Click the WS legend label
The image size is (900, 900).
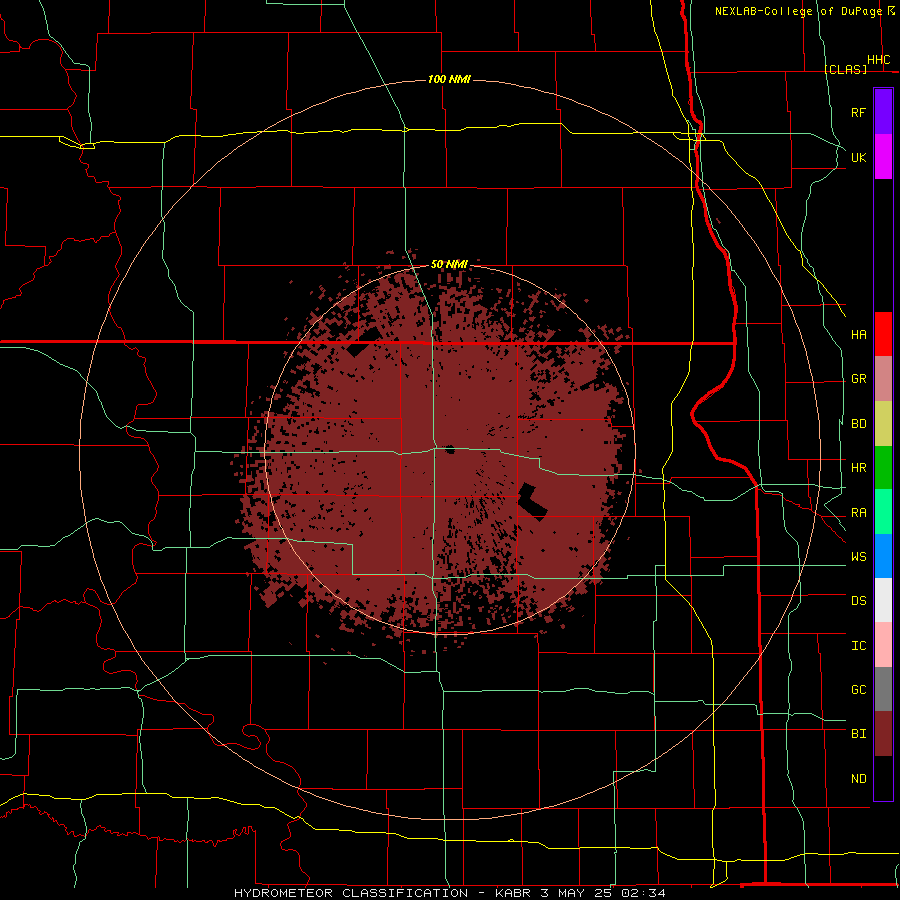[x=859, y=557]
